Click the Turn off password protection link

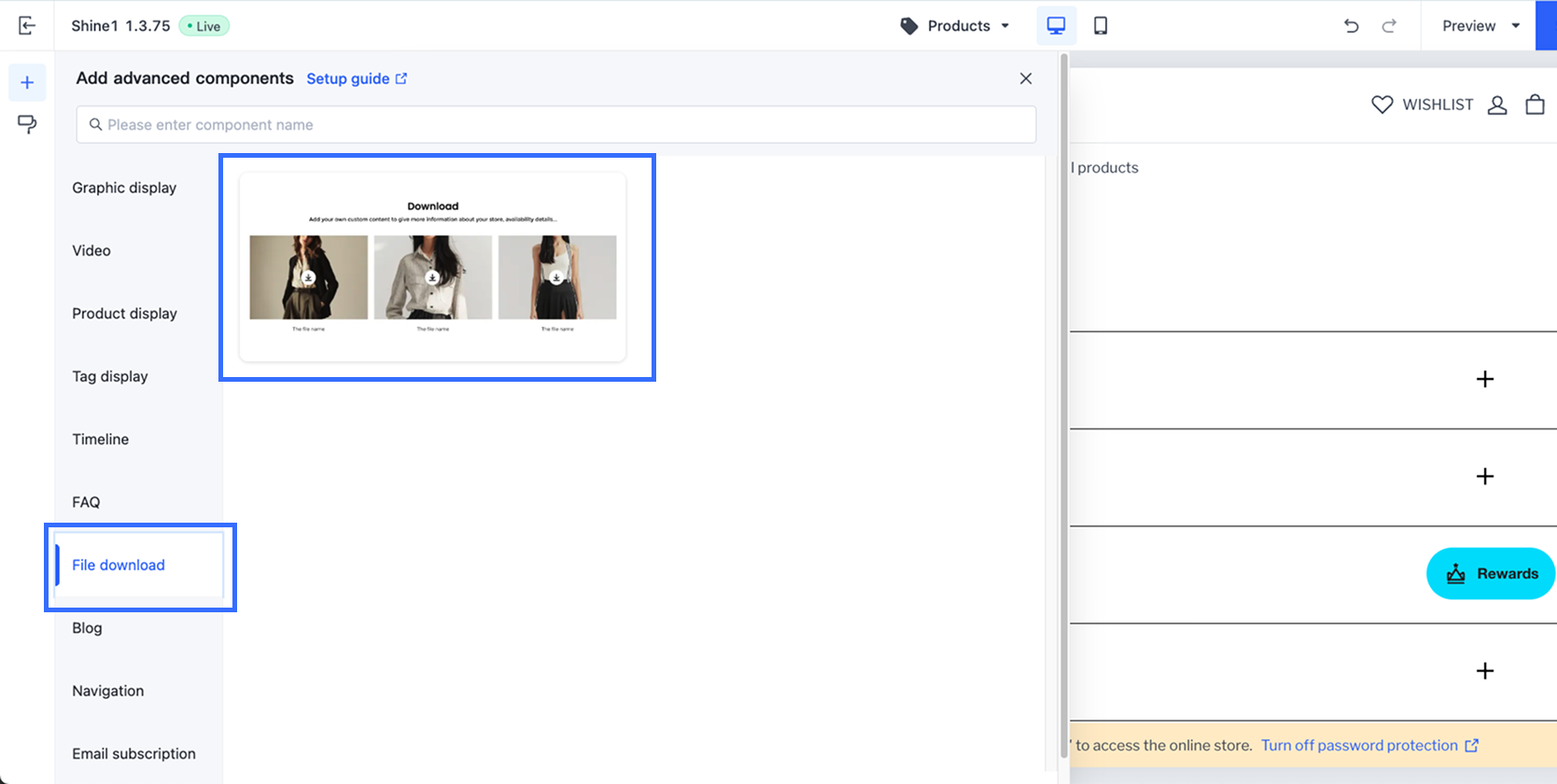(1369, 745)
